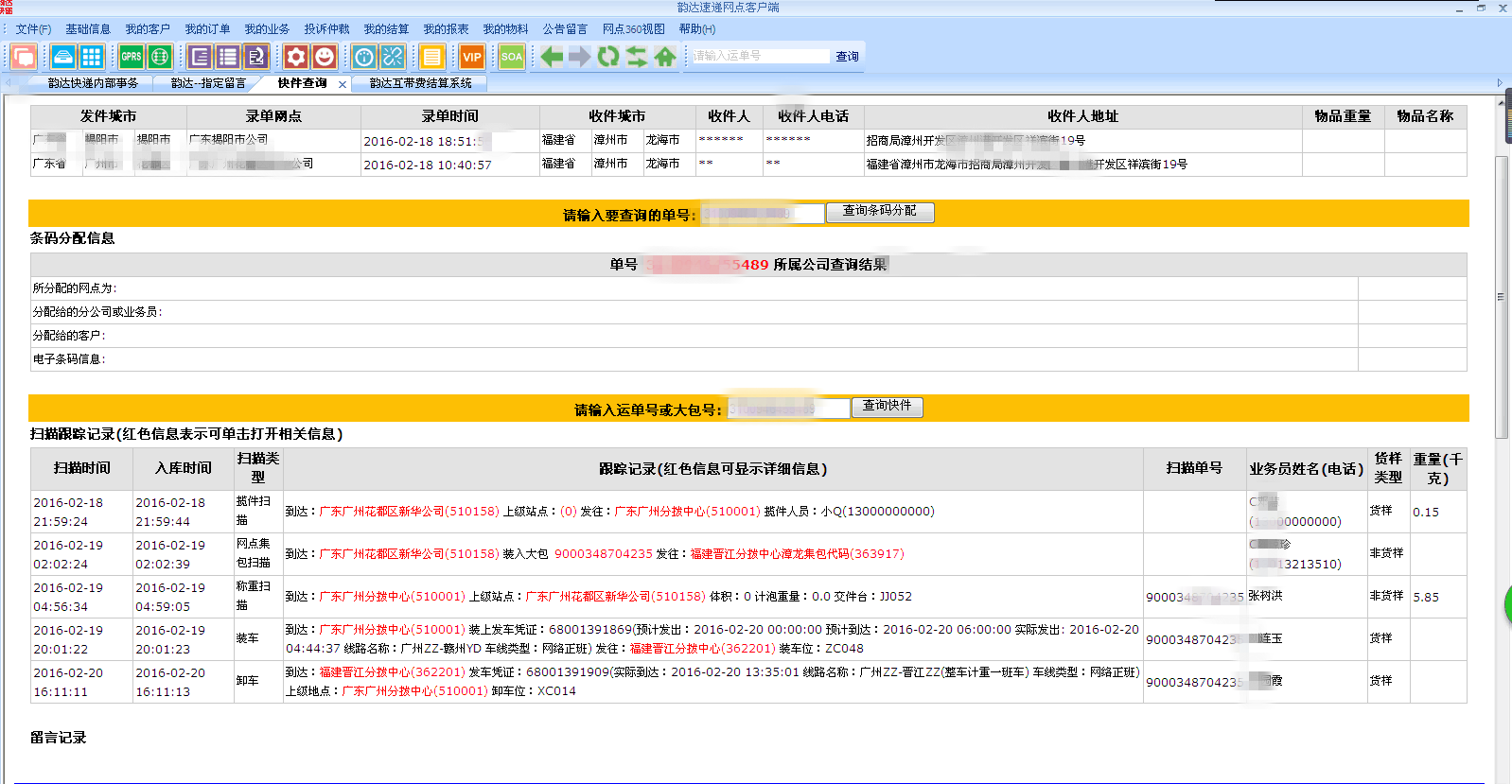Click the first purple document icon

[200, 57]
